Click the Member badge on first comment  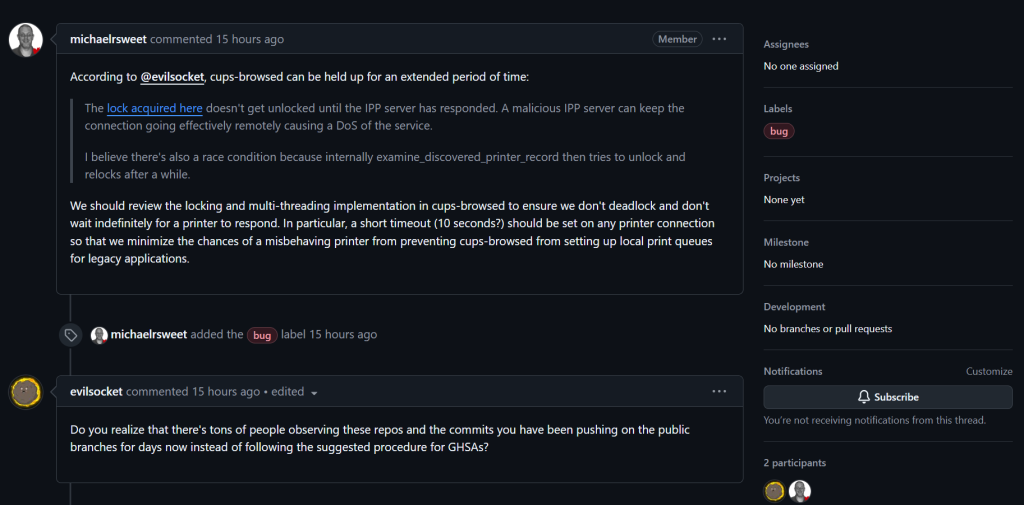tap(677, 39)
